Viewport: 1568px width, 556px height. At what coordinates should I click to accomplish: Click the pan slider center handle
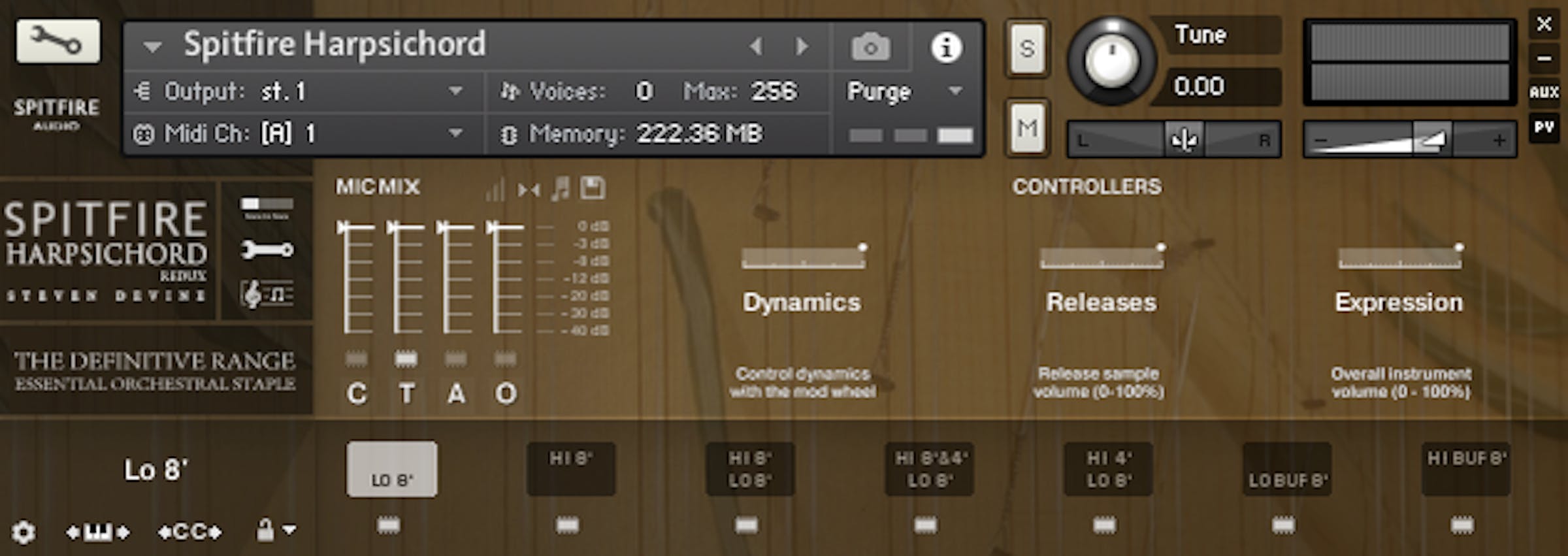[x=1184, y=139]
